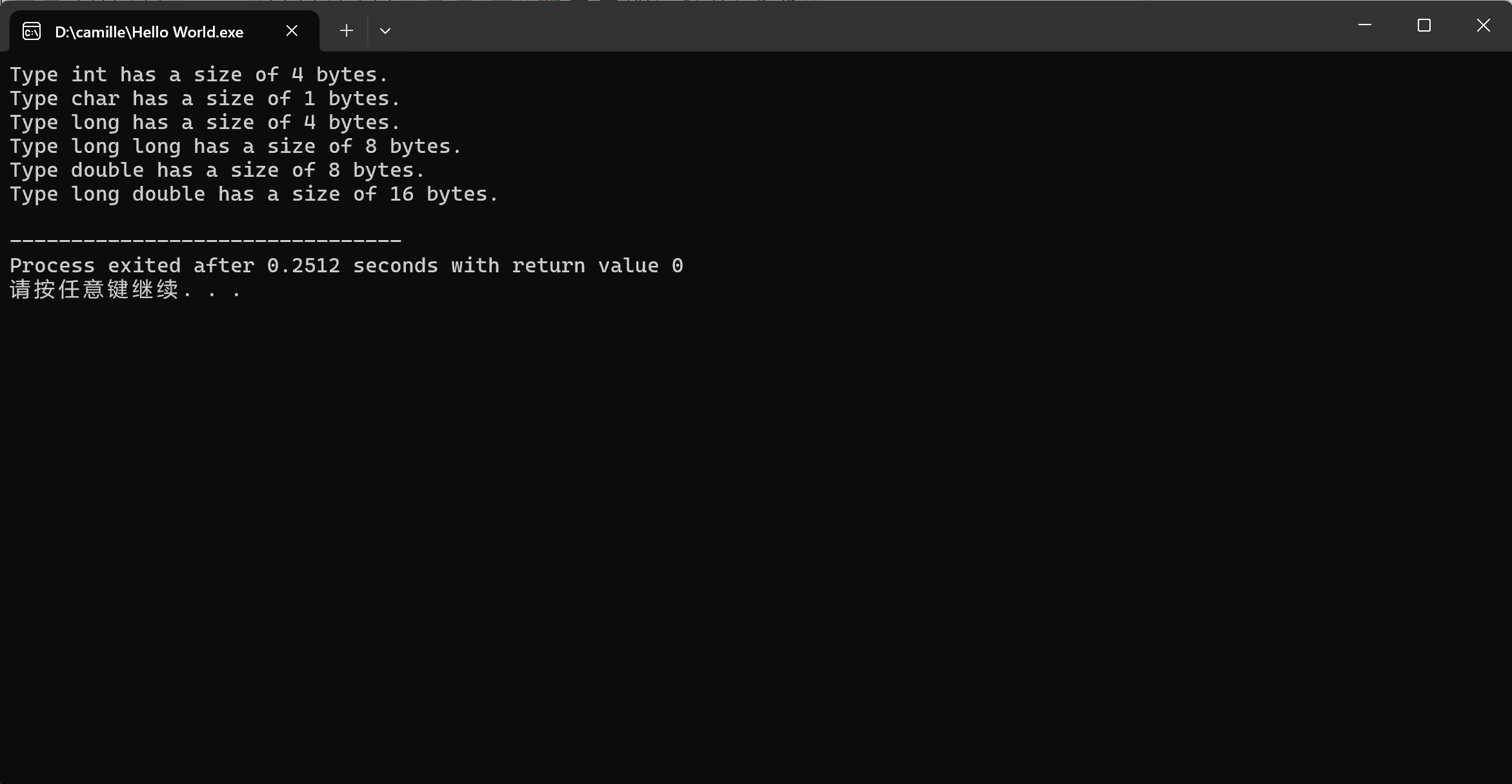Click the '0.2512' seconds value in output
1512x784 pixels.
pyautogui.click(x=303, y=266)
